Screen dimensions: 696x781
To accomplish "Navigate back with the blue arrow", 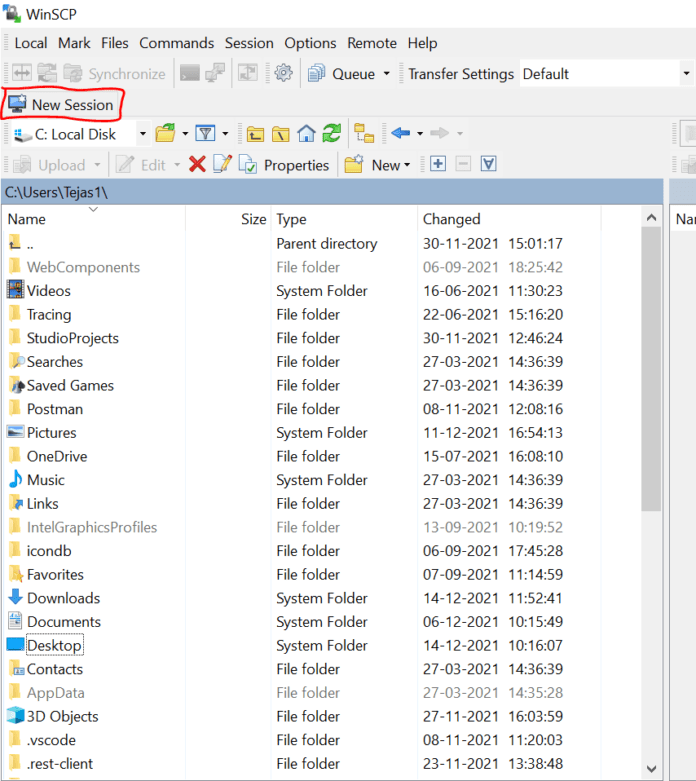I will [401, 133].
